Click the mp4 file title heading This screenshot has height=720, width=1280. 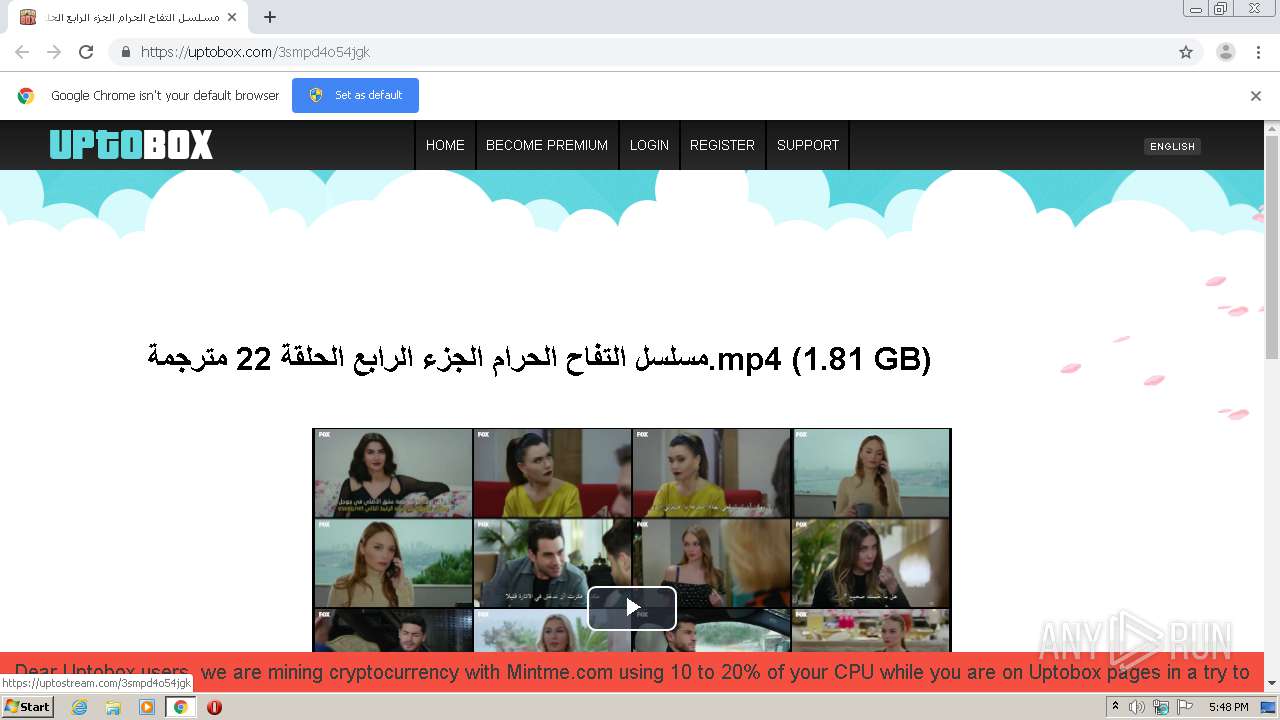539,358
